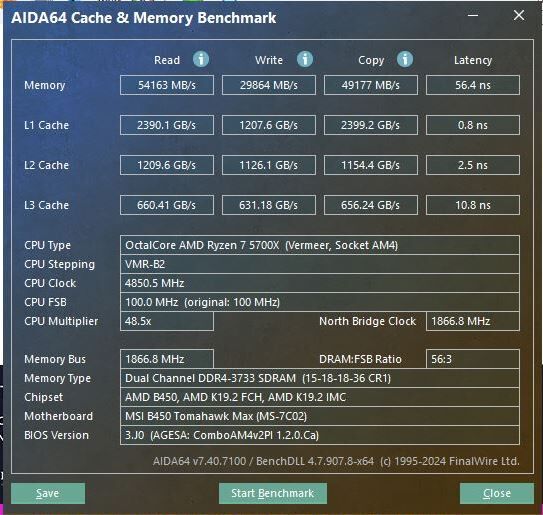
Task: Select the Memory read value 54163 MB/s
Action: click(x=167, y=85)
